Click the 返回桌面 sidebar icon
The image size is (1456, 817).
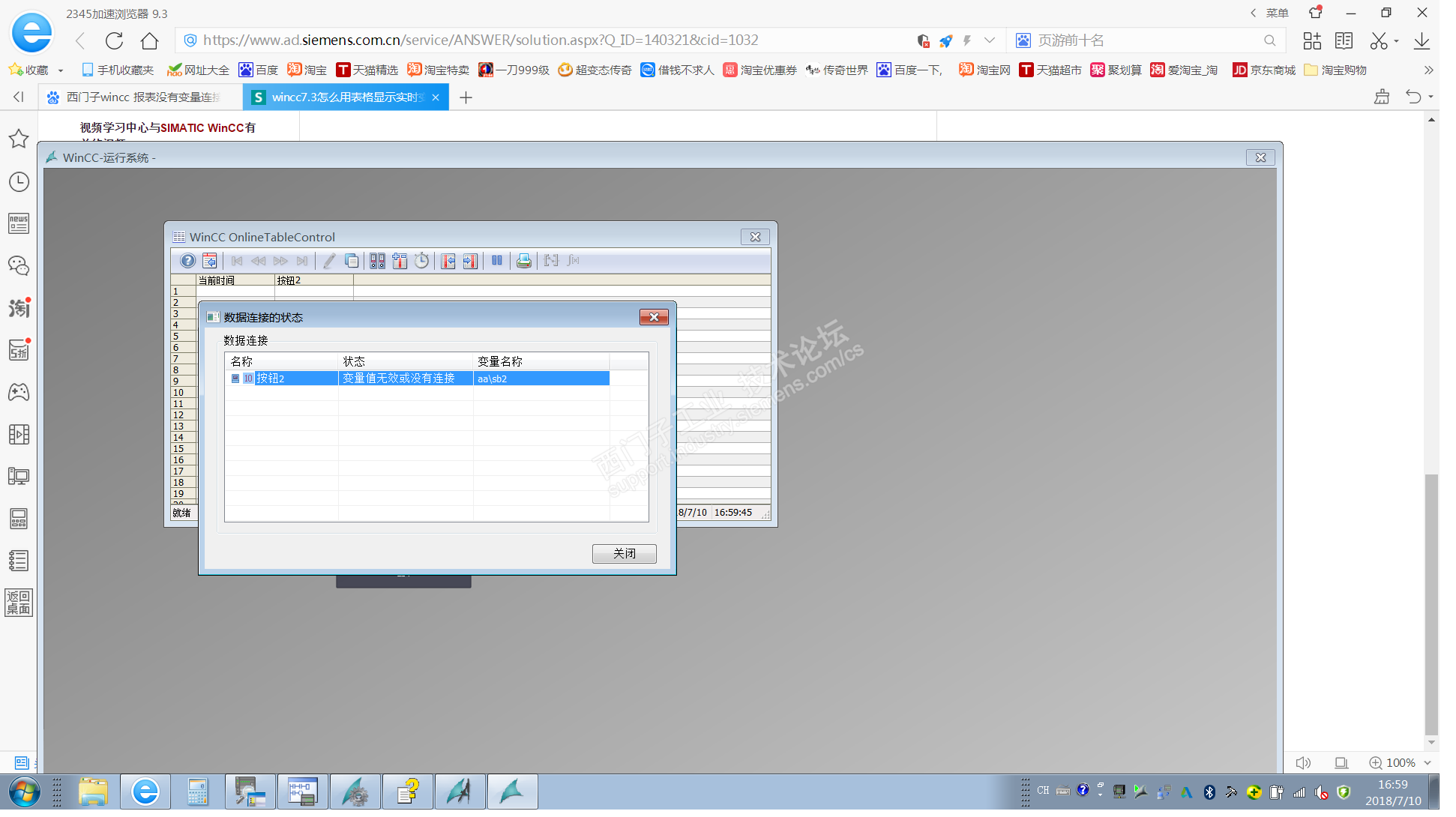19,603
